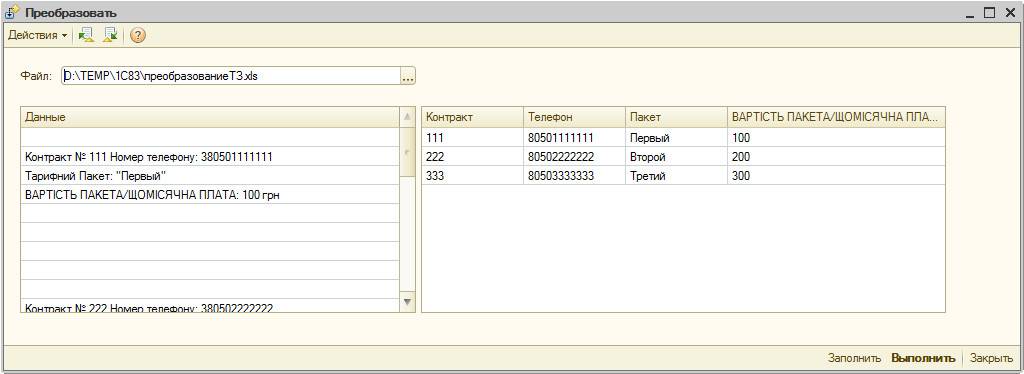
Task: Select row 'Контракт № 222 Номер телефону'
Action: 210,306
